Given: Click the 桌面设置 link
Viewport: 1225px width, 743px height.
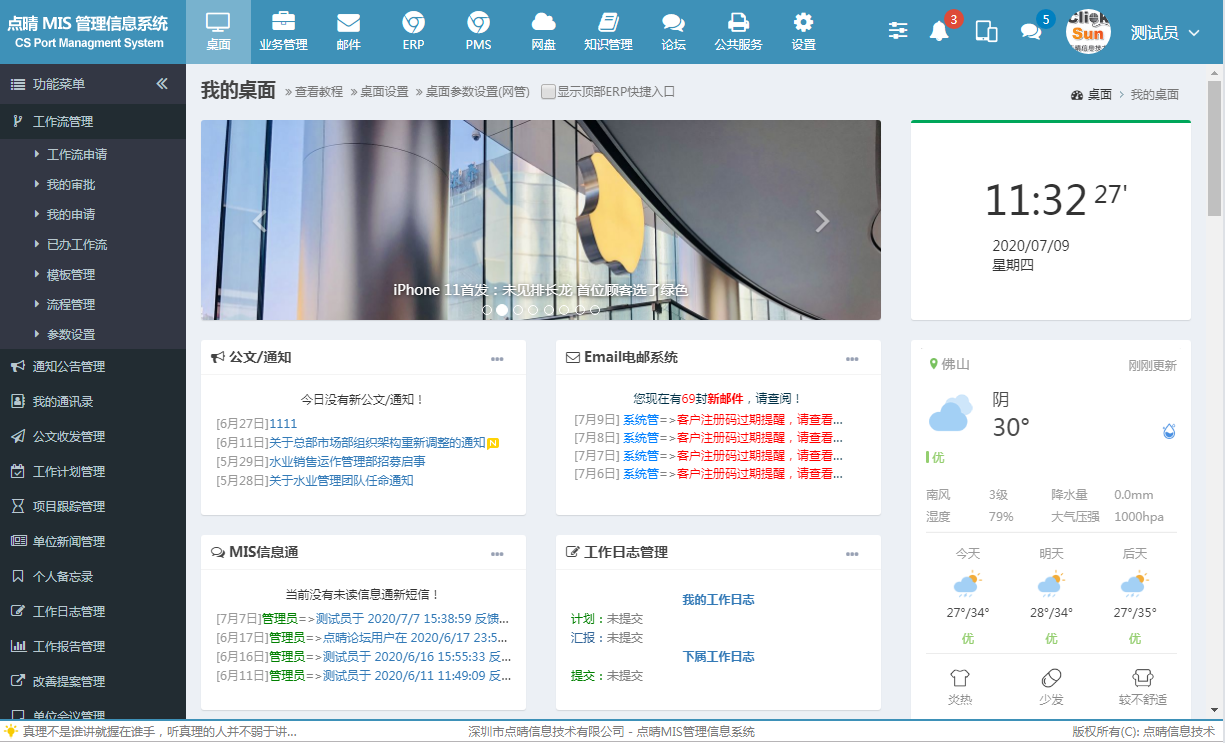Looking at the screenshot, I should tap(384, 92).
